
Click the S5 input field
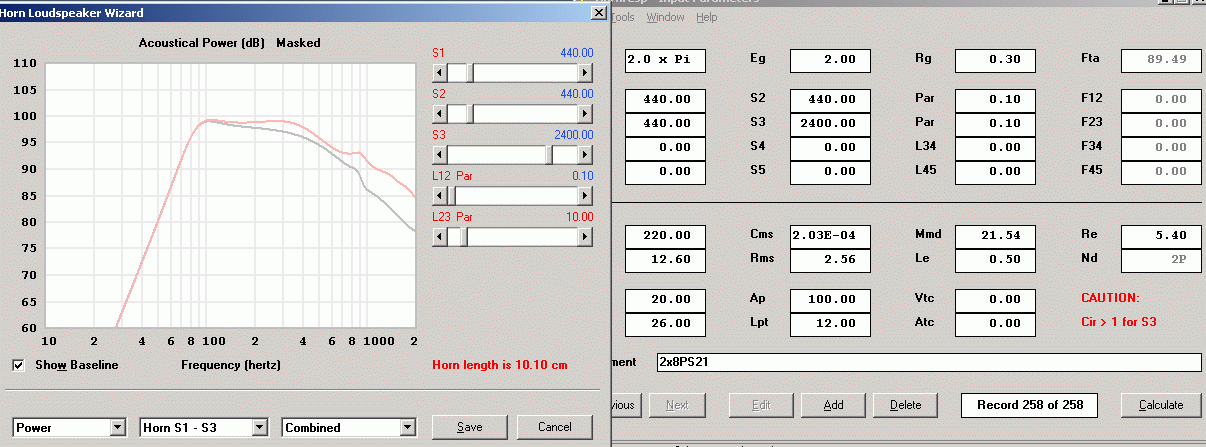pyautogui.click(x=830, y=172)
